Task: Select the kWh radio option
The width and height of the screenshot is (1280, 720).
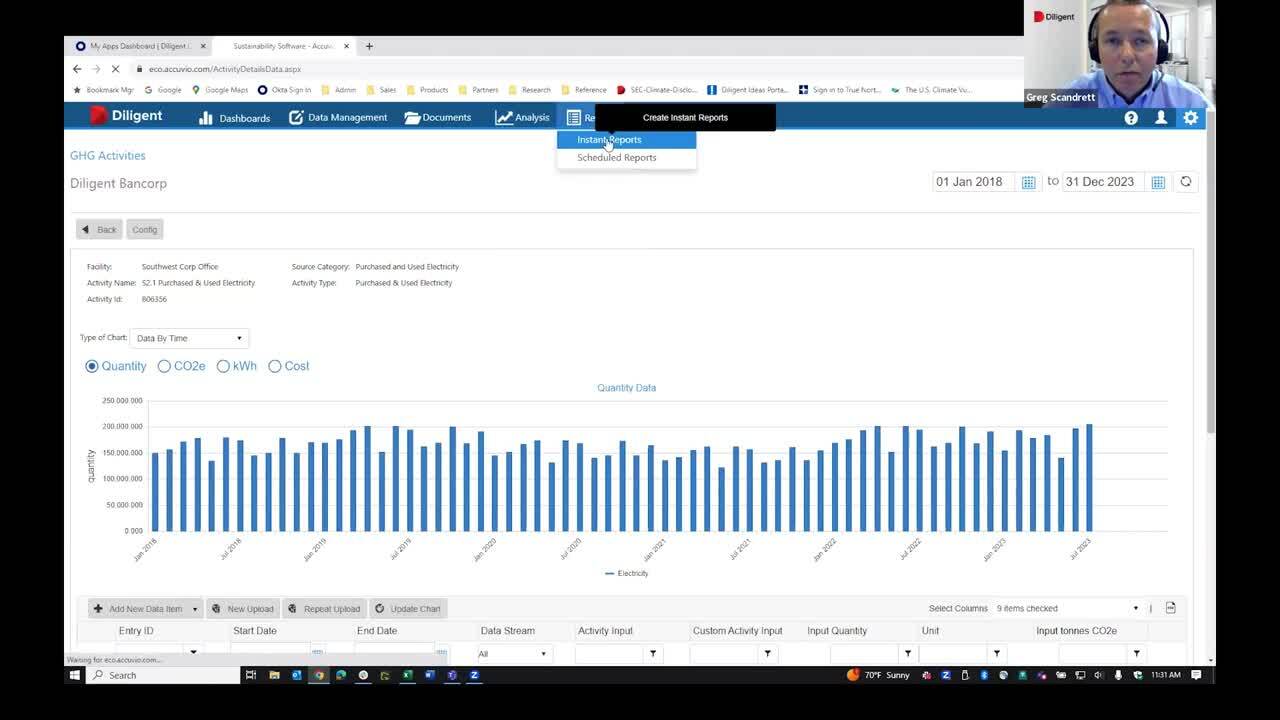Action: [x=223, y=366]
